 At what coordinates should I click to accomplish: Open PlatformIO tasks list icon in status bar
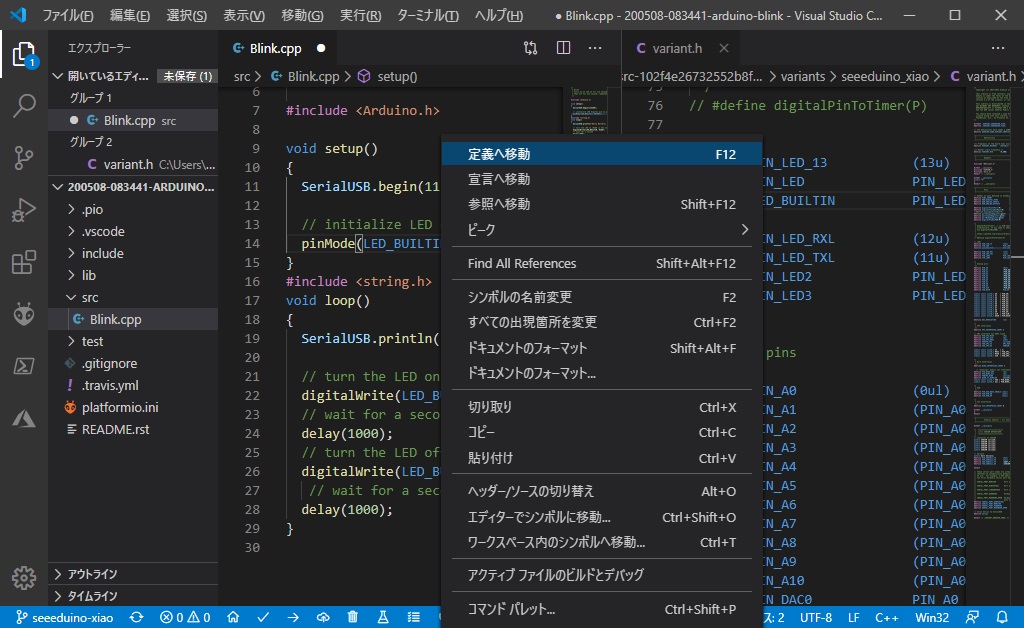(x=413, y=617)
